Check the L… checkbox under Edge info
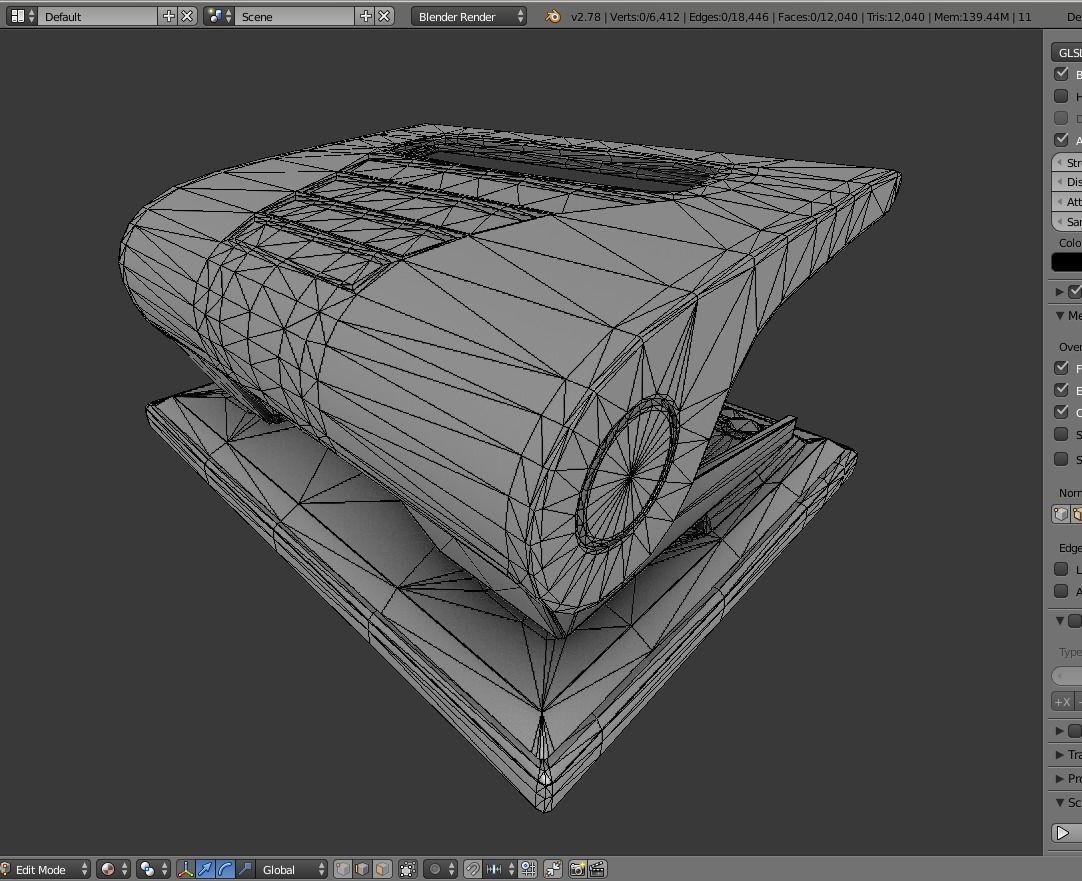The image size is (1082, 881). tap(1061, 569)
